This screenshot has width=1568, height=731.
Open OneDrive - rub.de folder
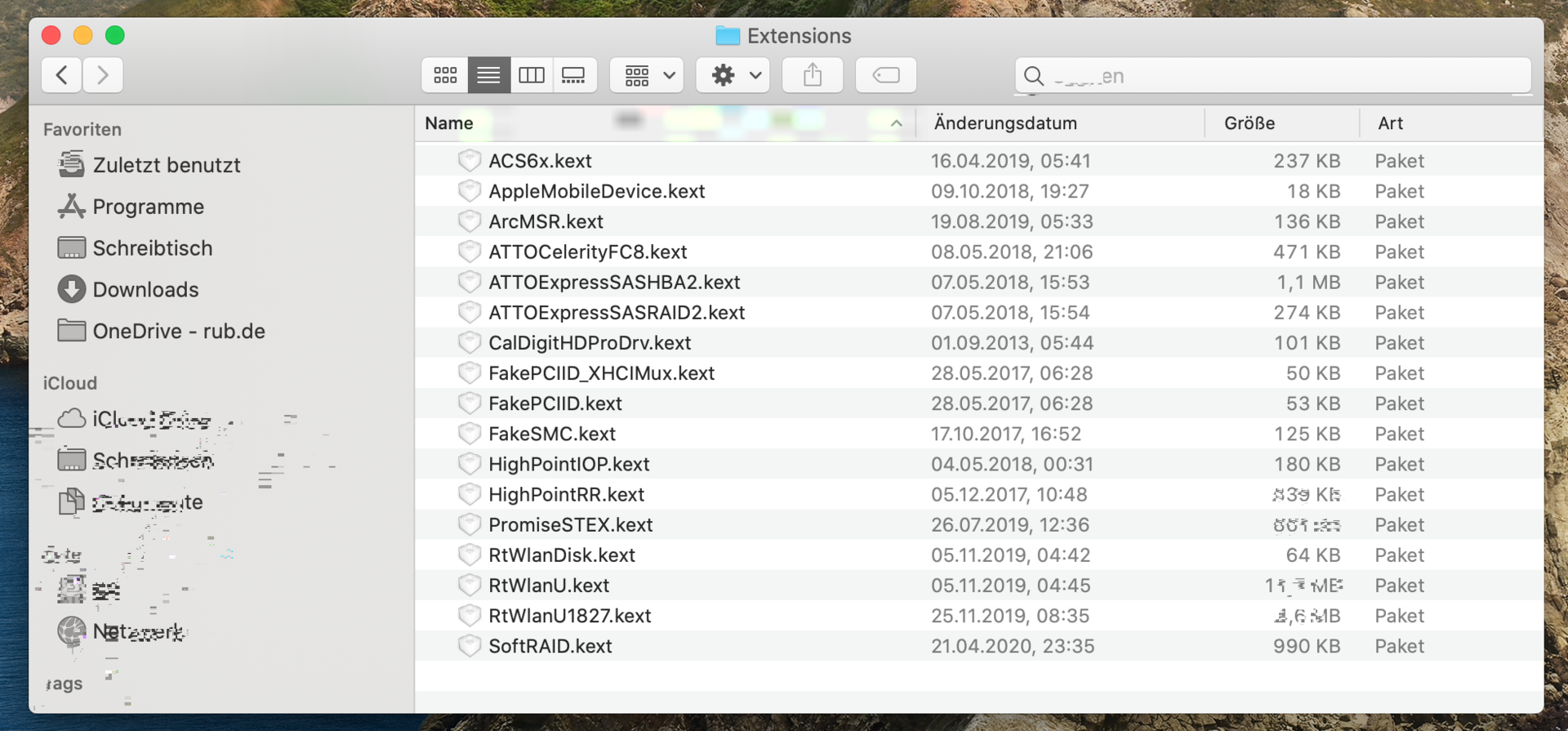(178, 332)
